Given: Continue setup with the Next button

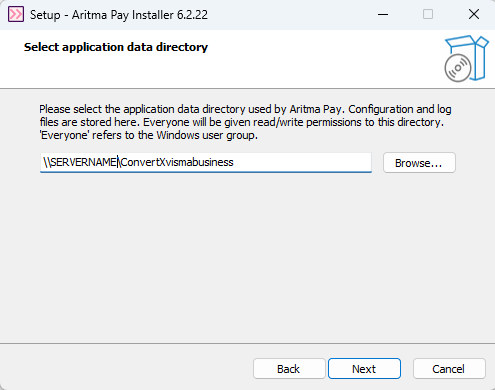Looking at the screenshot, I should pyautogui.click(x=364, y=369).
